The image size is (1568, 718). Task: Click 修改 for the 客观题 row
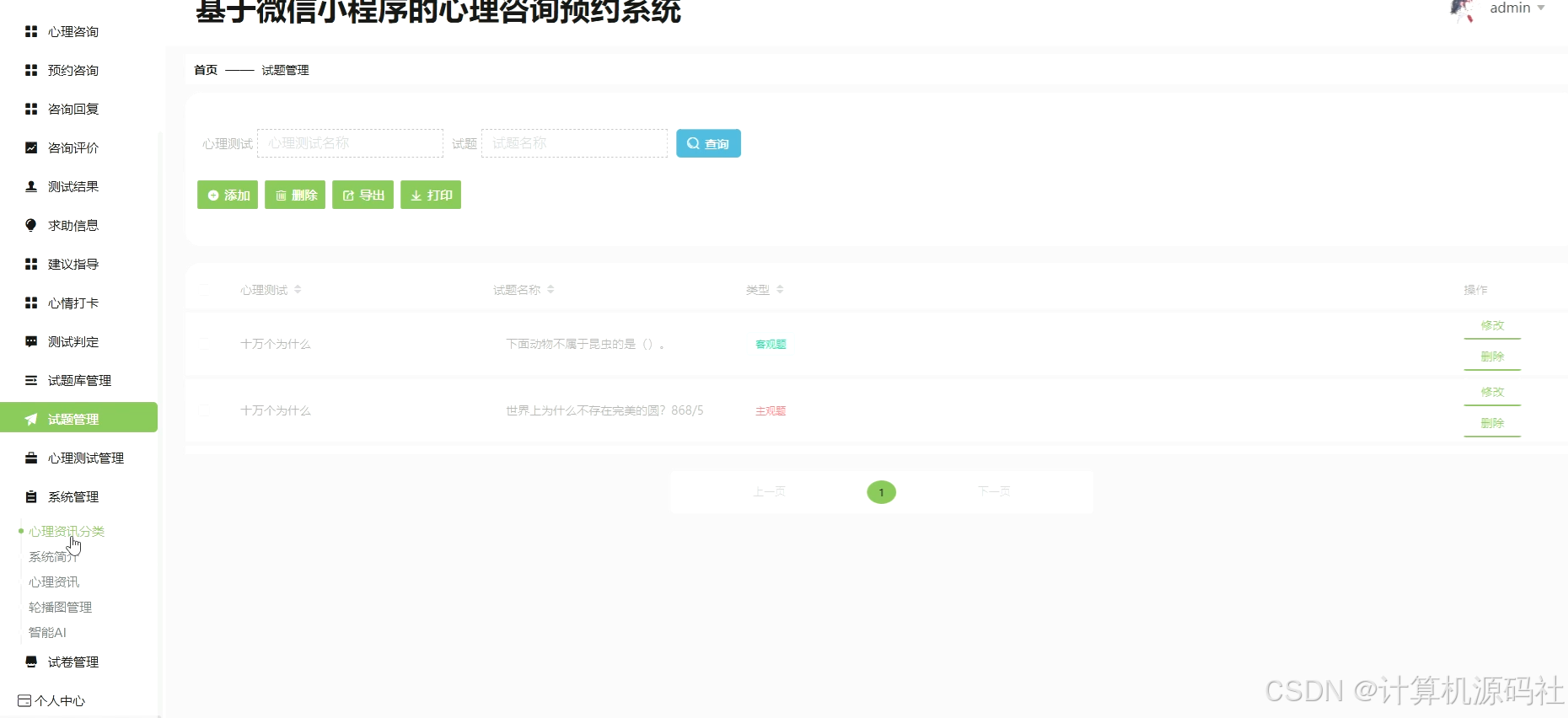tap(1492, 326)
